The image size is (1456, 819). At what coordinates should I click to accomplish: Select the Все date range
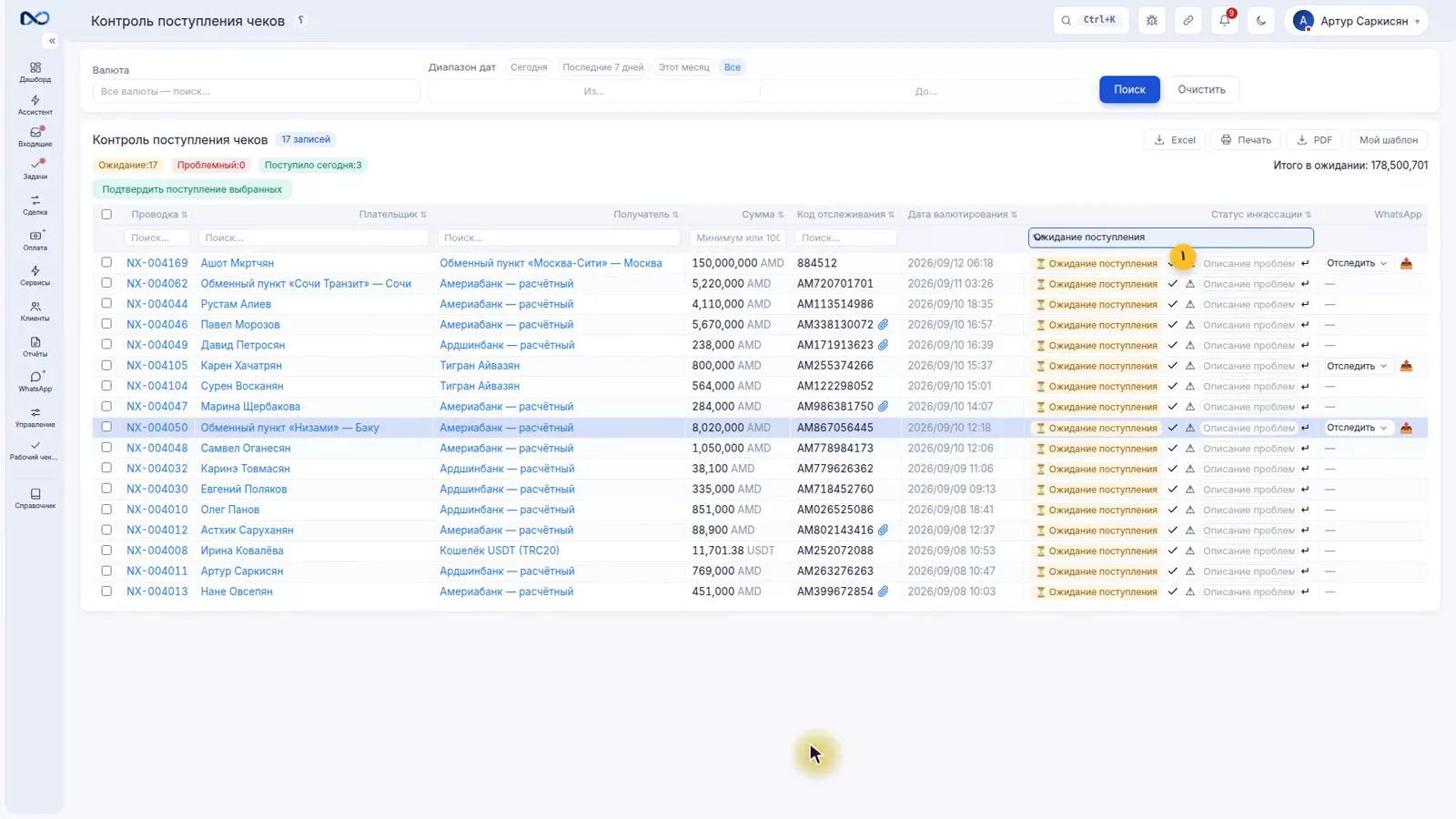[x=733, y=67]
